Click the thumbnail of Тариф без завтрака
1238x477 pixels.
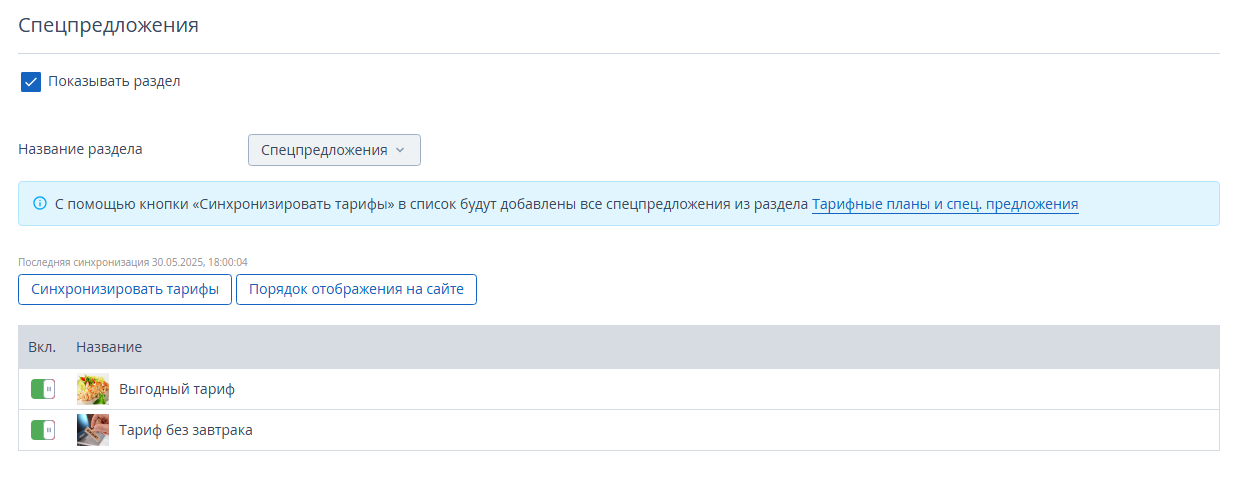point(93,430)
